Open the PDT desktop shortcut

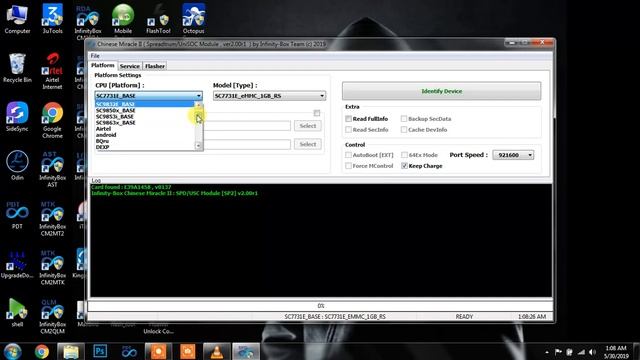tap(17, 215)
